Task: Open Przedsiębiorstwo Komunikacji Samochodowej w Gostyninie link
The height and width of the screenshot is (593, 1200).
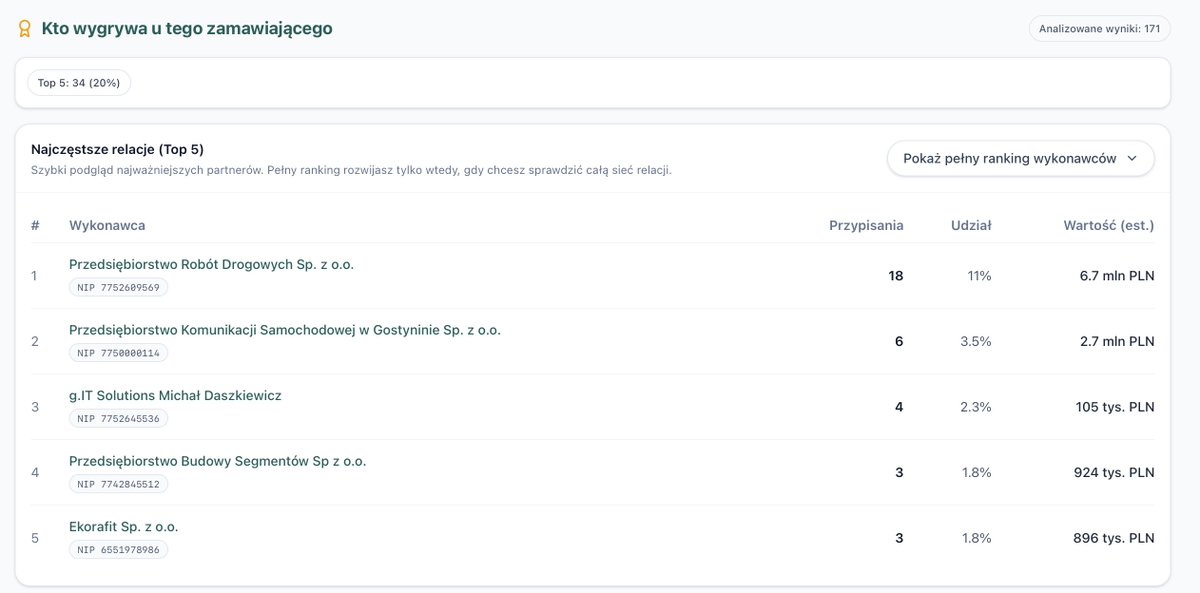Action: tap(285, 330)
